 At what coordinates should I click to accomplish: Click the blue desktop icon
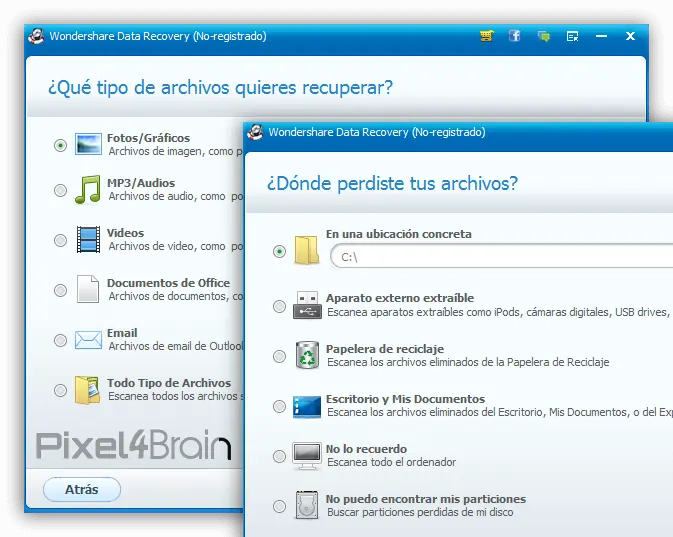(307, 407)
